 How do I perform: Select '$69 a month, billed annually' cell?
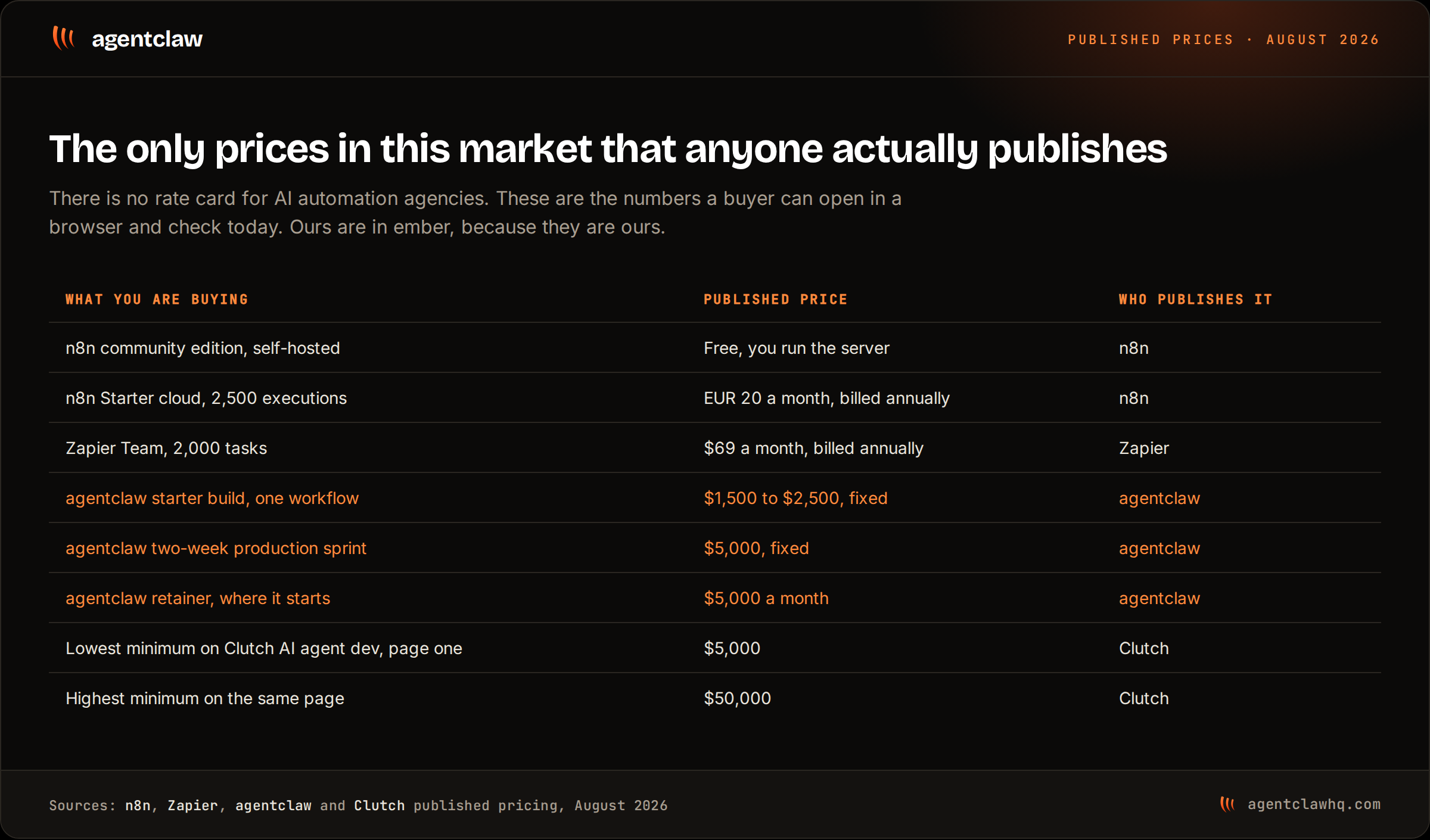[x=814, y=448]
